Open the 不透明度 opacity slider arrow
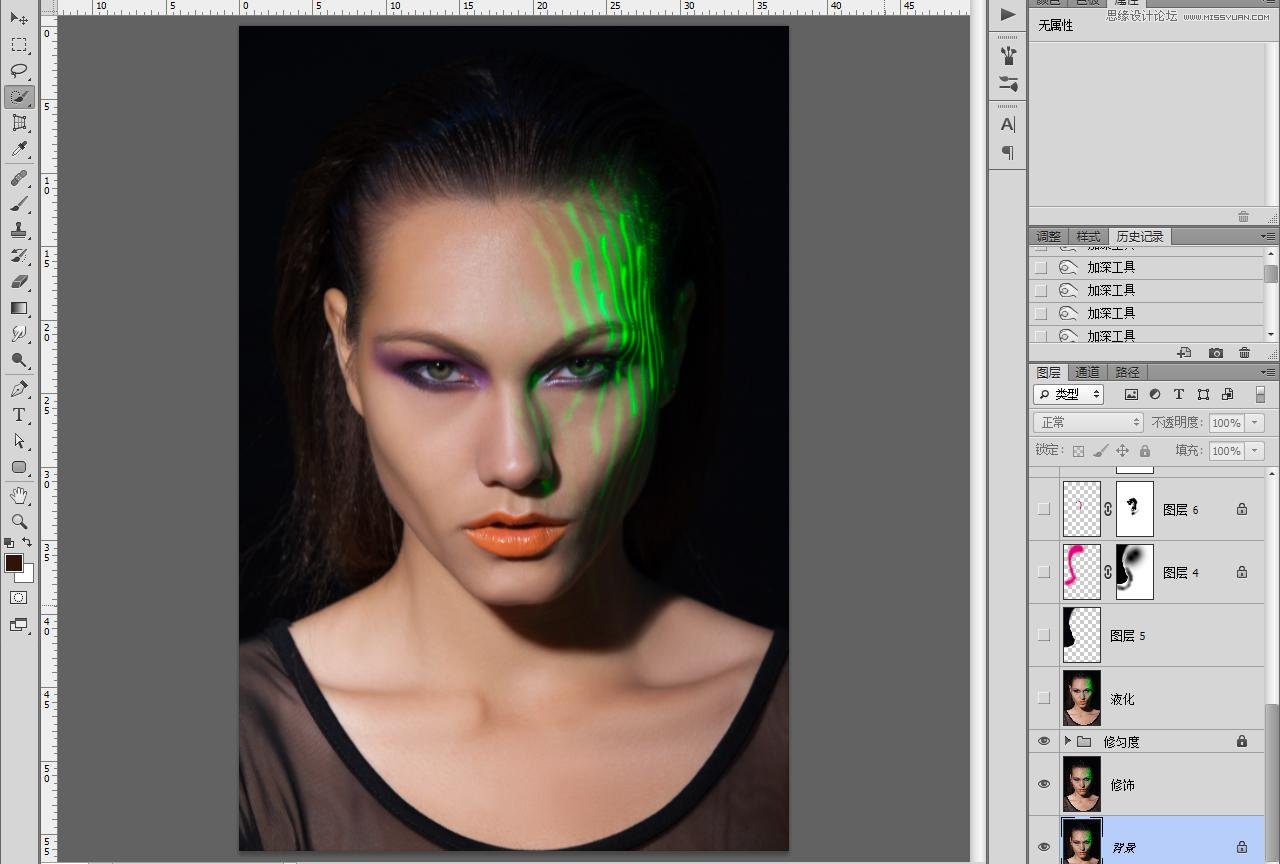This screenshot has width=1280, height=864. (1255, 423)
